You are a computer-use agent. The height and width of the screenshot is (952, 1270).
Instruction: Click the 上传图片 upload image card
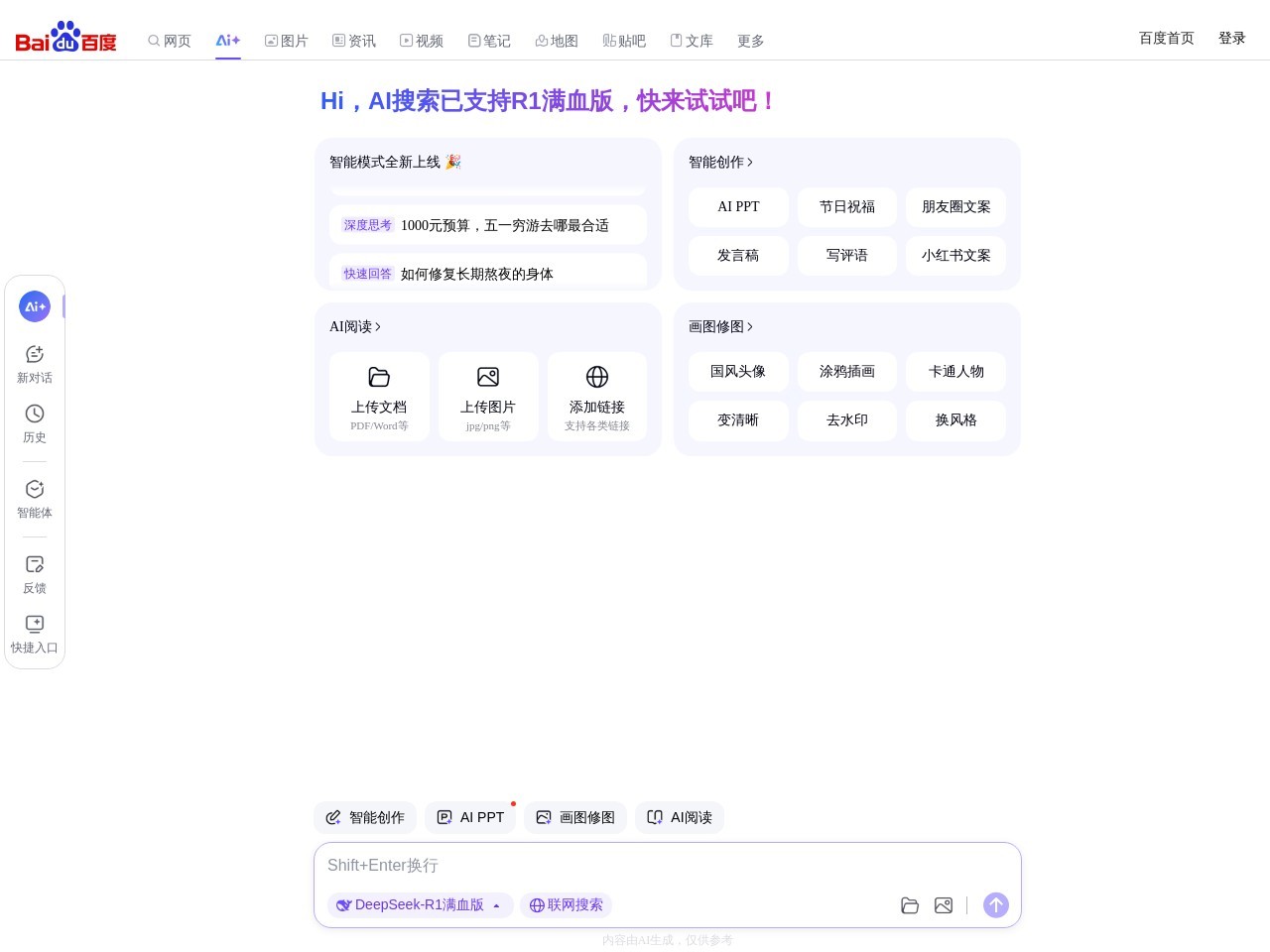pyautogui.click(x=488, y=397)
